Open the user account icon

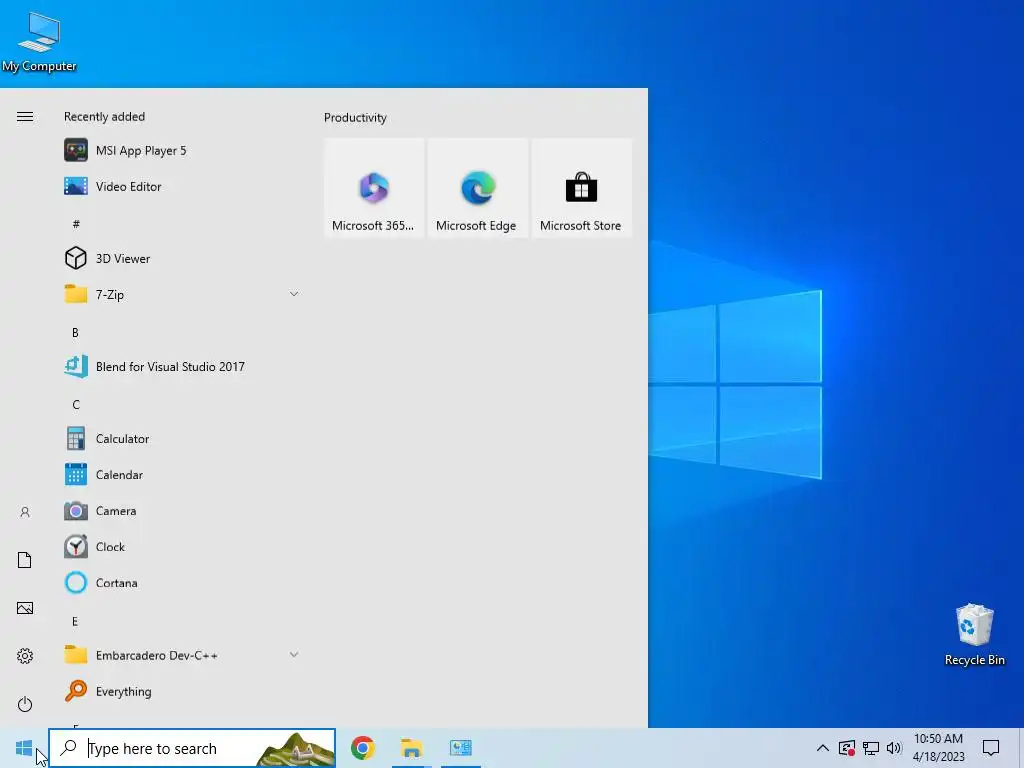pos(25,512)
